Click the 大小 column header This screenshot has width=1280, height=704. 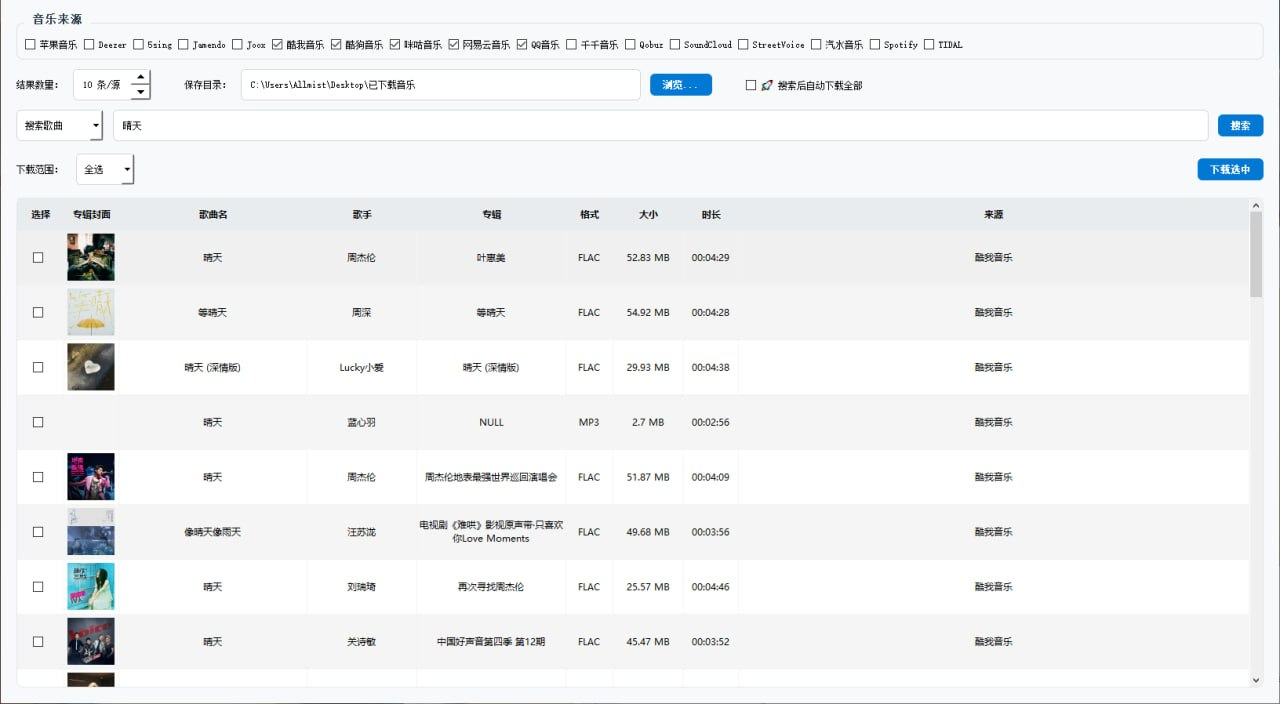[x=648, y=214]
